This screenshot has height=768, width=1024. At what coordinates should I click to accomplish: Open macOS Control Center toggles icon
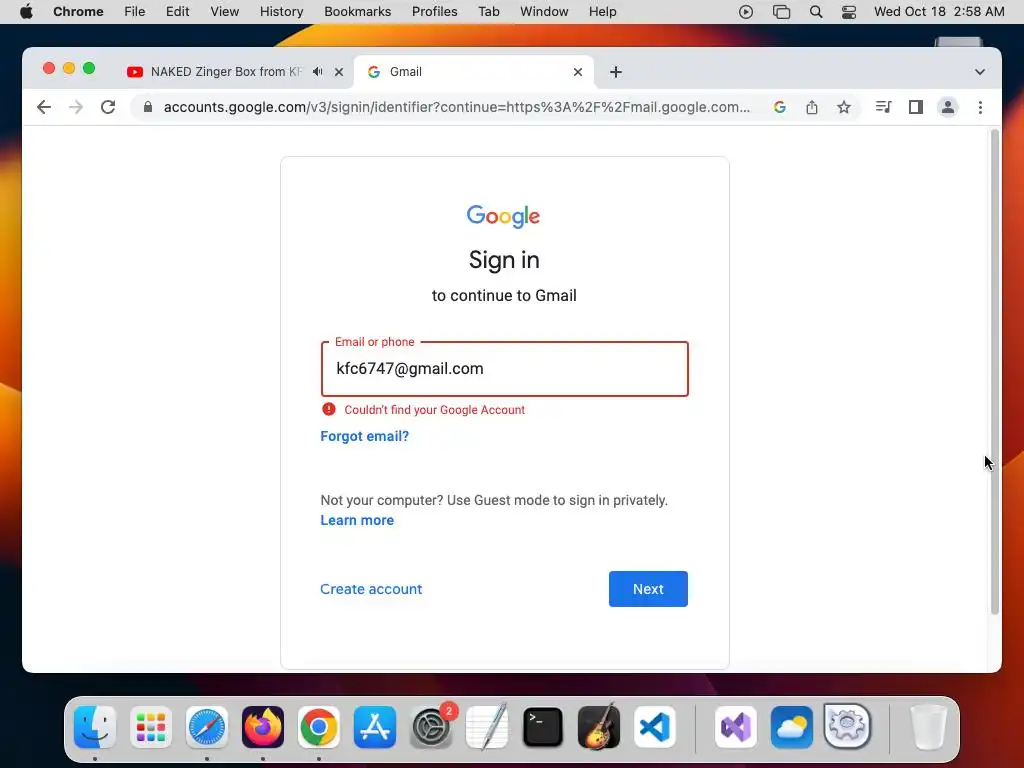(849, 12)
